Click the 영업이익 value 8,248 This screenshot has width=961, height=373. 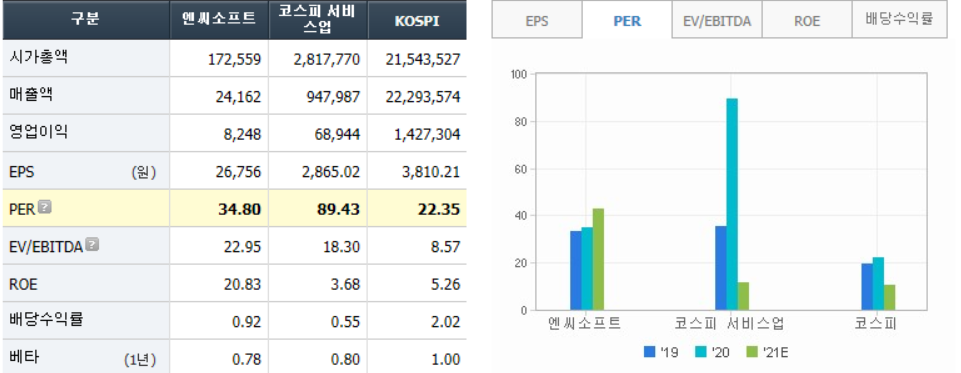(x=243, y=135)
